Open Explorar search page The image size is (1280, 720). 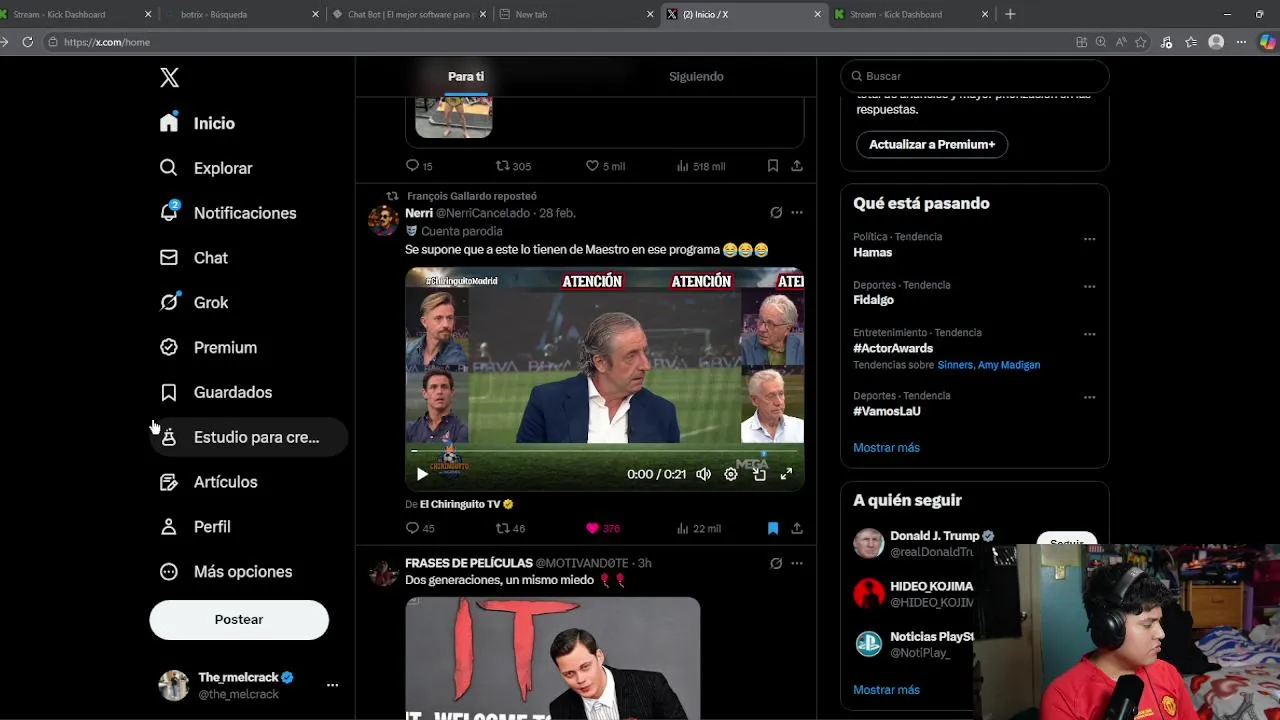tap(206, 168)
